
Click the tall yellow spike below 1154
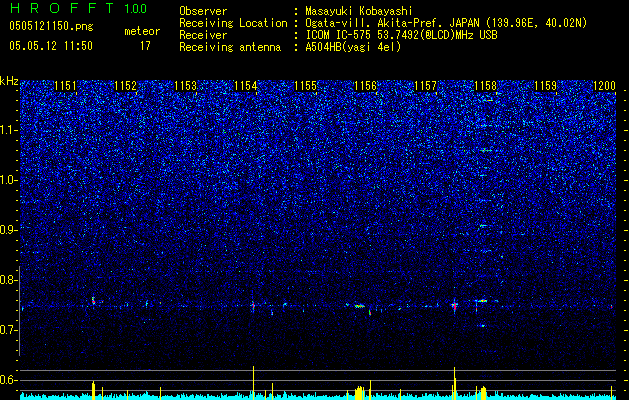(254, 383)
